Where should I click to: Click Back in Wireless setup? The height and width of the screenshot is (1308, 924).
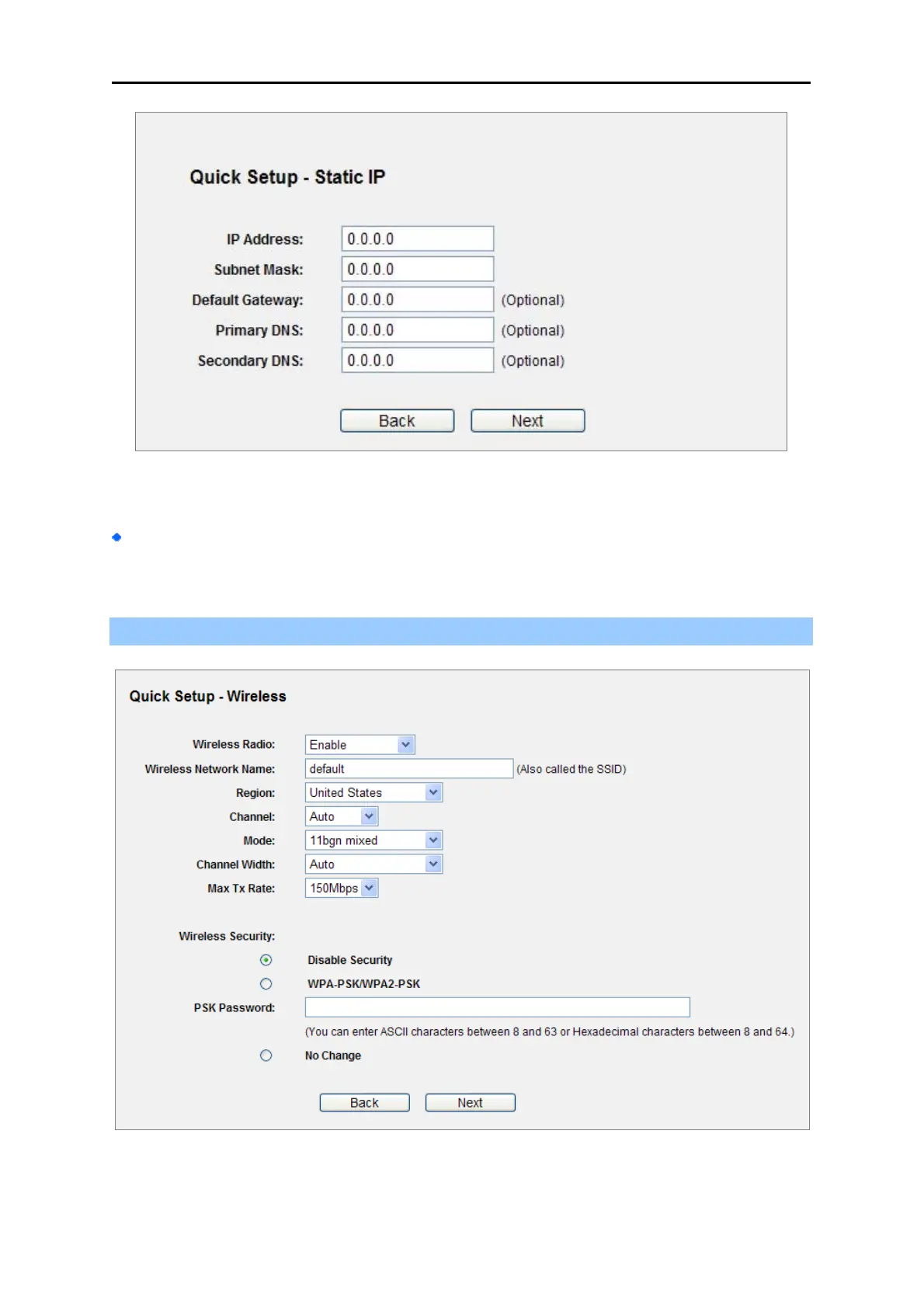point(364,1102)
